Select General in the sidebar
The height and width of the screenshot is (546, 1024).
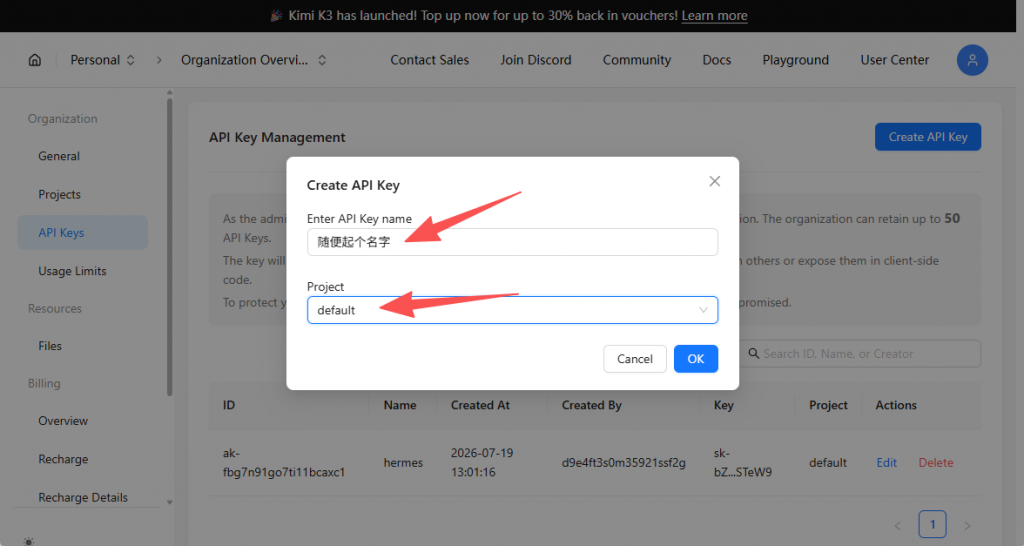pyautogui.click(x=59, y=156)
